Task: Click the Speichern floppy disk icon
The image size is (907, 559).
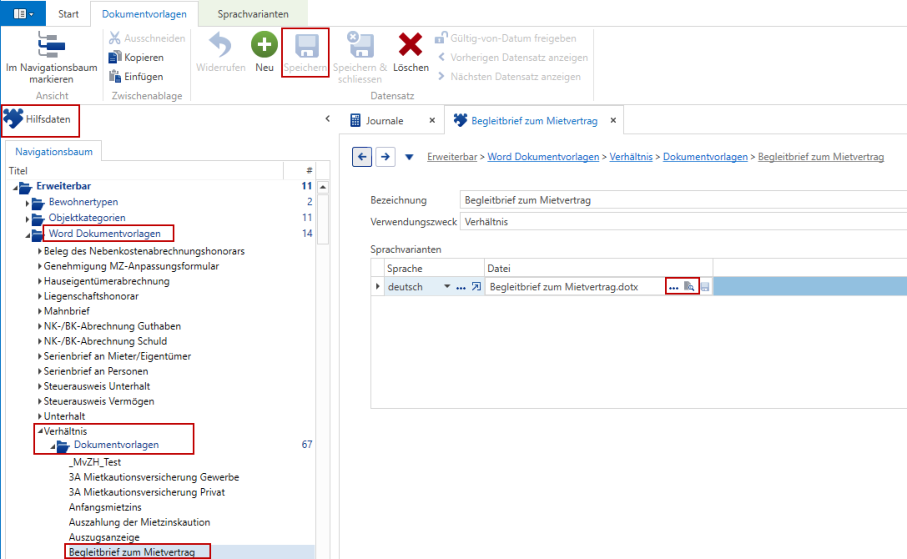Action: coord(307,46)
